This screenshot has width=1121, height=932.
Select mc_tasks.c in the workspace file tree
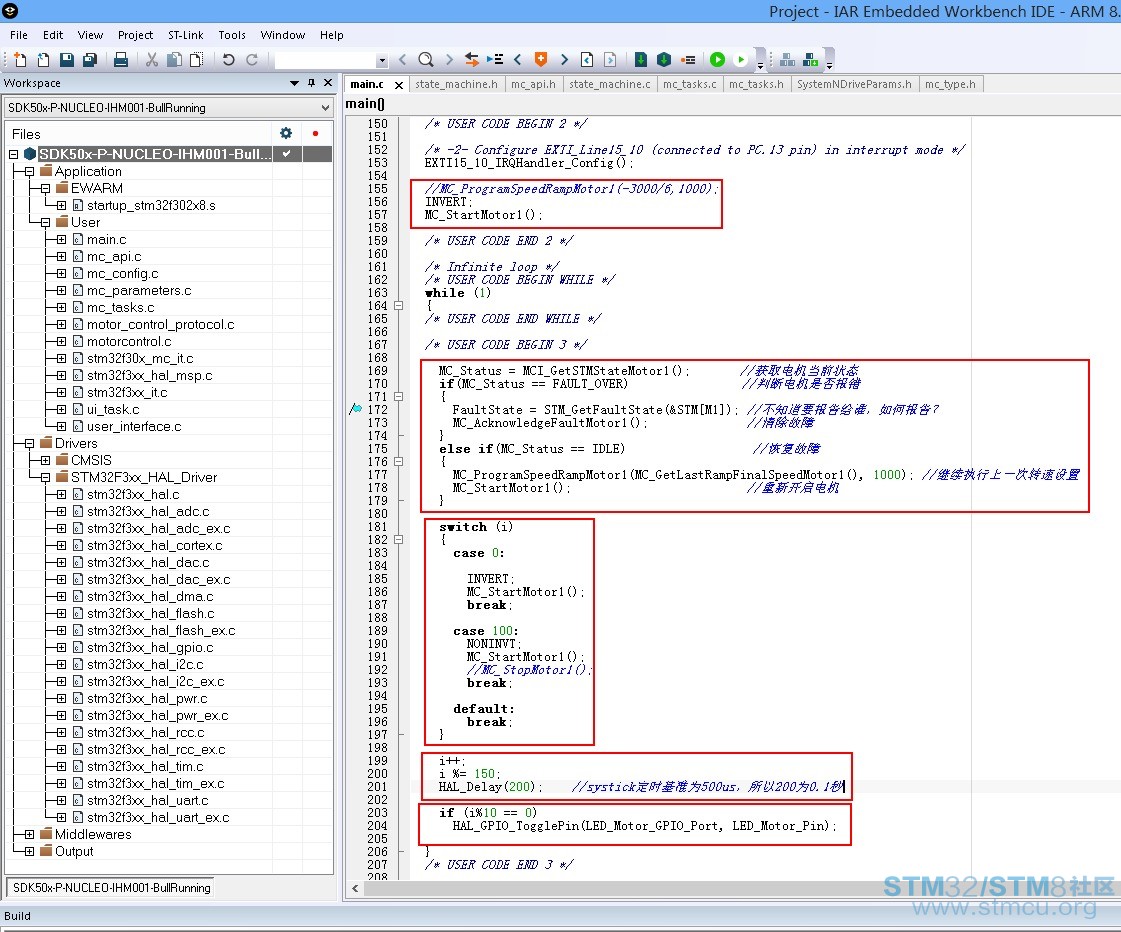point(120,307)
